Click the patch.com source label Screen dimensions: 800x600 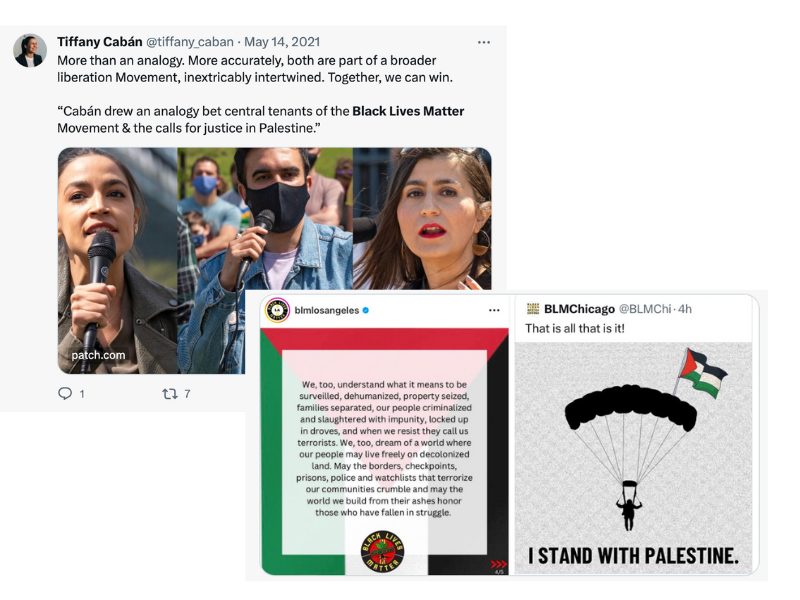click(x=98, y=355)
